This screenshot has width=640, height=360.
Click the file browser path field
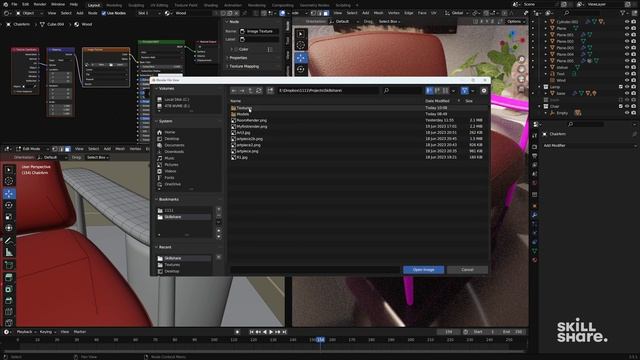tap(328, 91)
